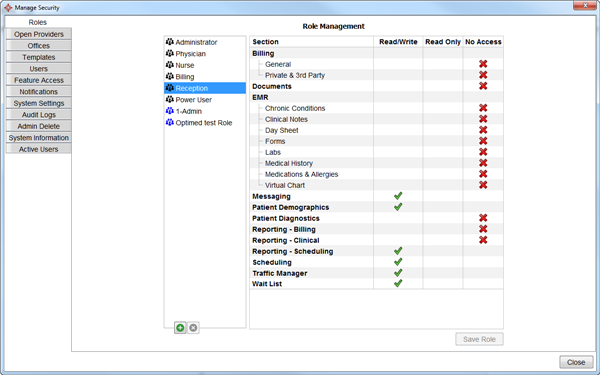The width and height of the screenshot is (600, 375).
Task: Click the Billing section header row
Action: tap(377, 53)
